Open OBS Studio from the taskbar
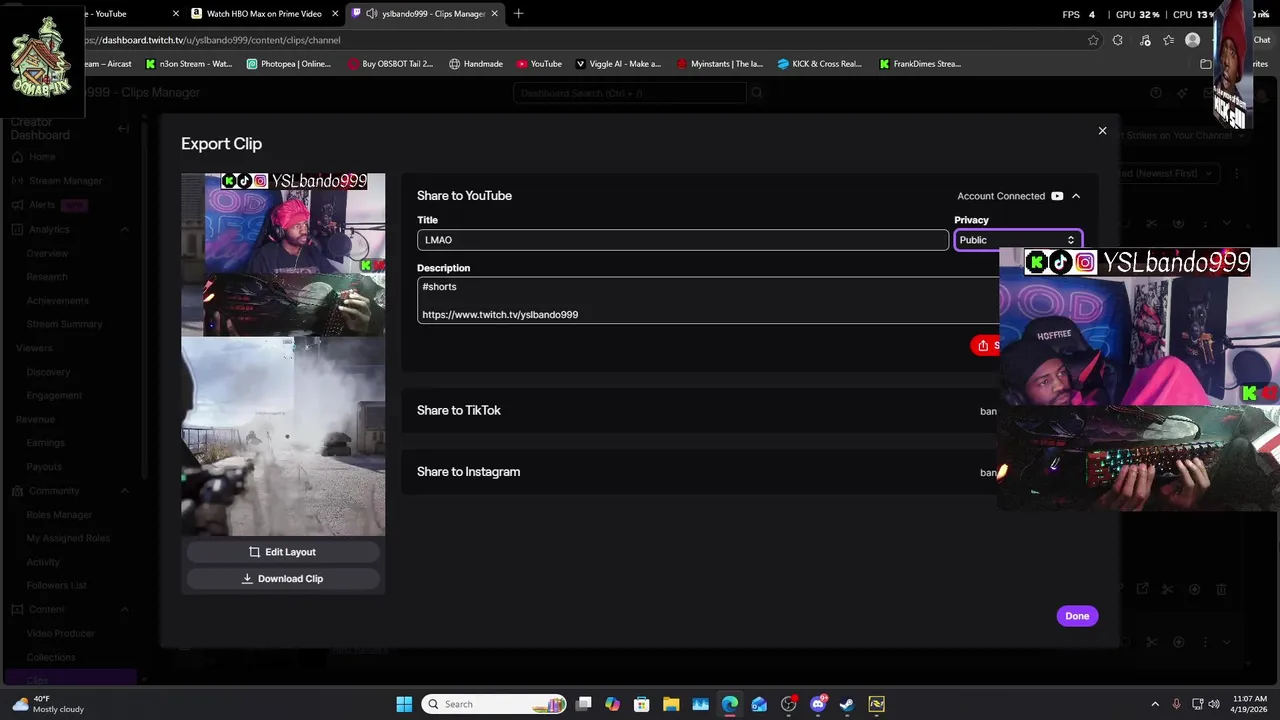Viewport: 1280px width, 720px height. coord(789,704)
